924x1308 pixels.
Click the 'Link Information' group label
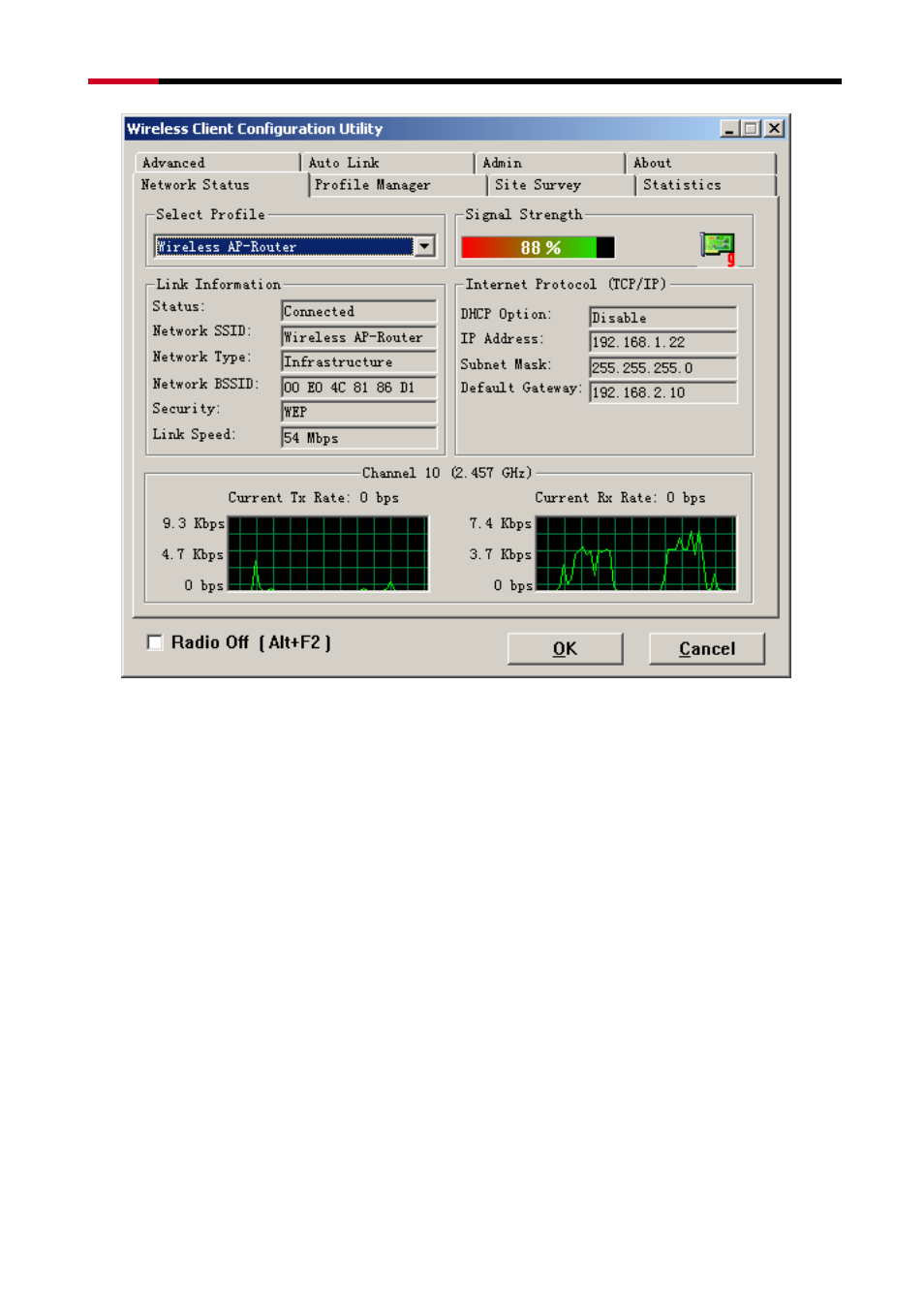pos(218,284)
